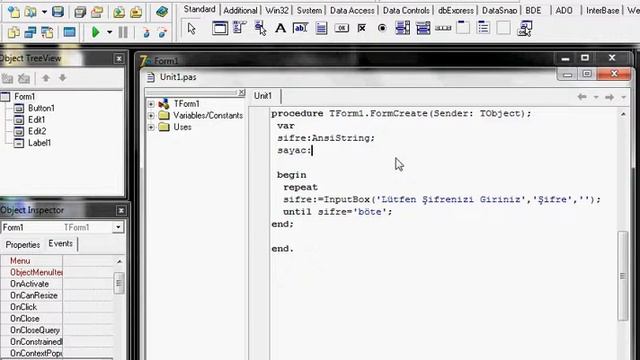The image size is (640, 360).
Task: Click the Save All toolbar icon
Action: pos(80,12)
